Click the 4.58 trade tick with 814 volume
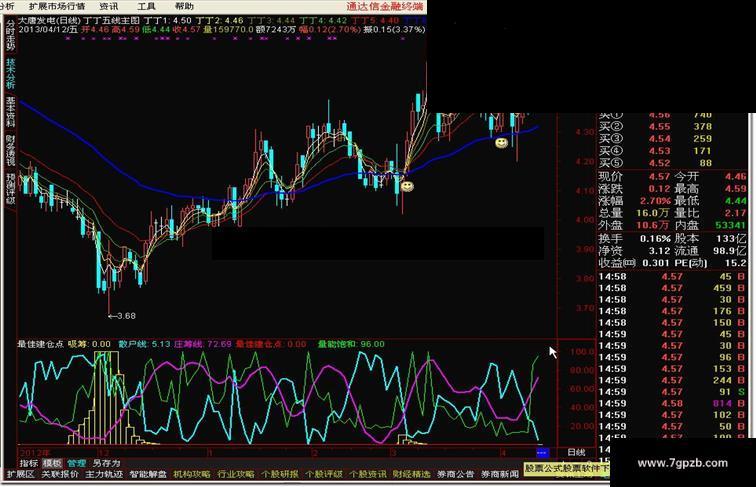The image size is (756, 487). 672,403
